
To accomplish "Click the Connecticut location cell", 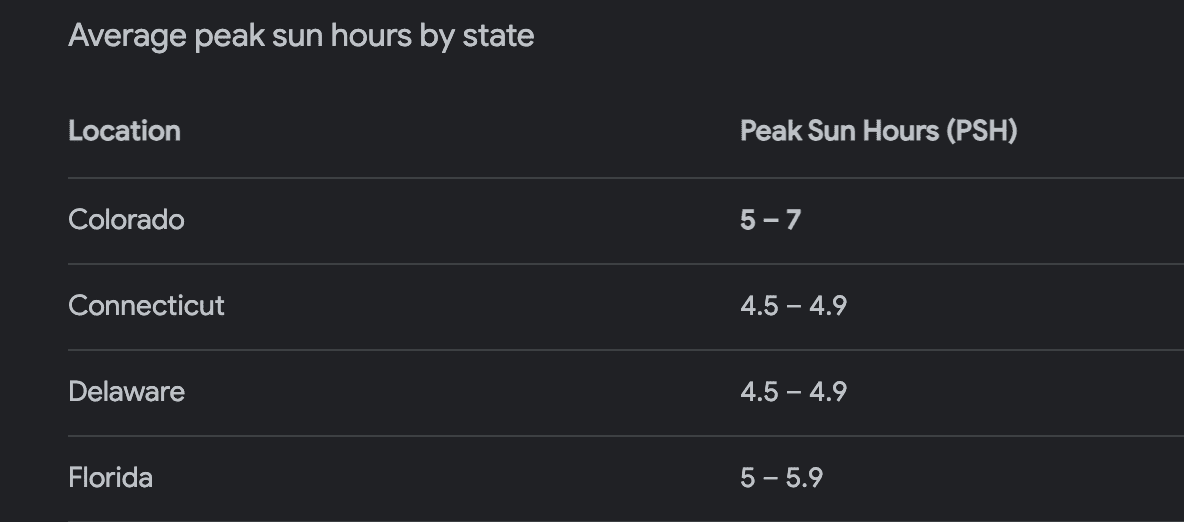I will pyautogui.click(x=146, y=306).
